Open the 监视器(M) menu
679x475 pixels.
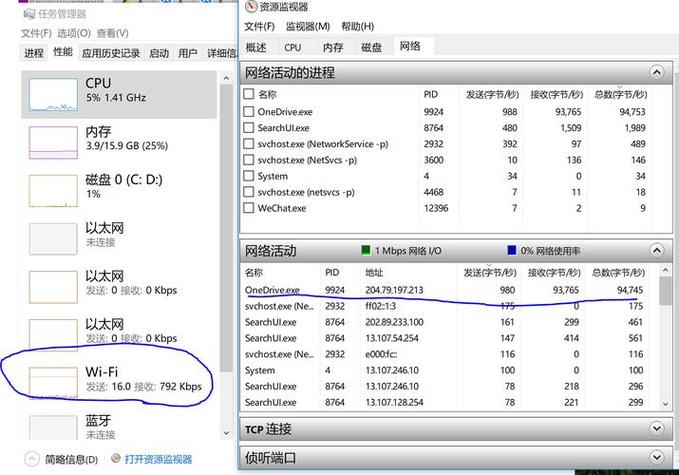point(308,26)
